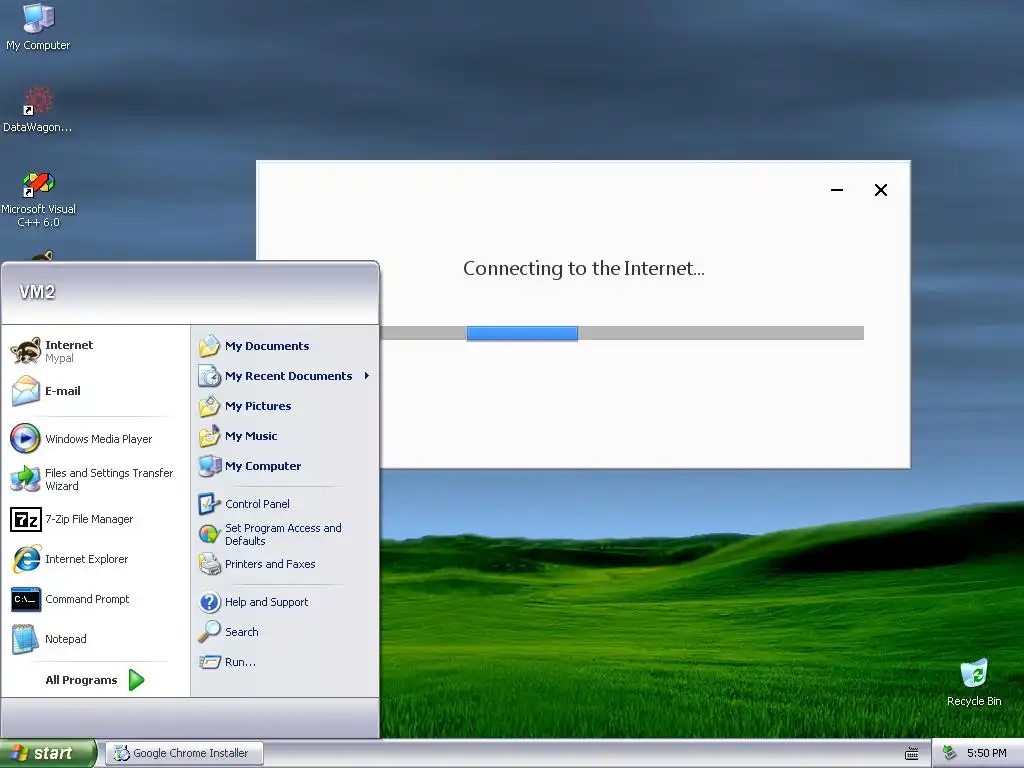Click the E-mail envelope icon
The image size is (1024, 768).
pos(26,391)
